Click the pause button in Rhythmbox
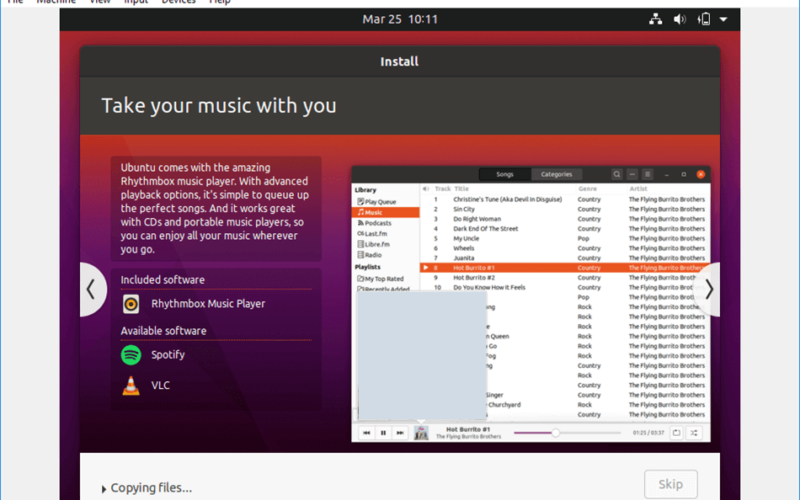The image size is (800, 500). 383,433
